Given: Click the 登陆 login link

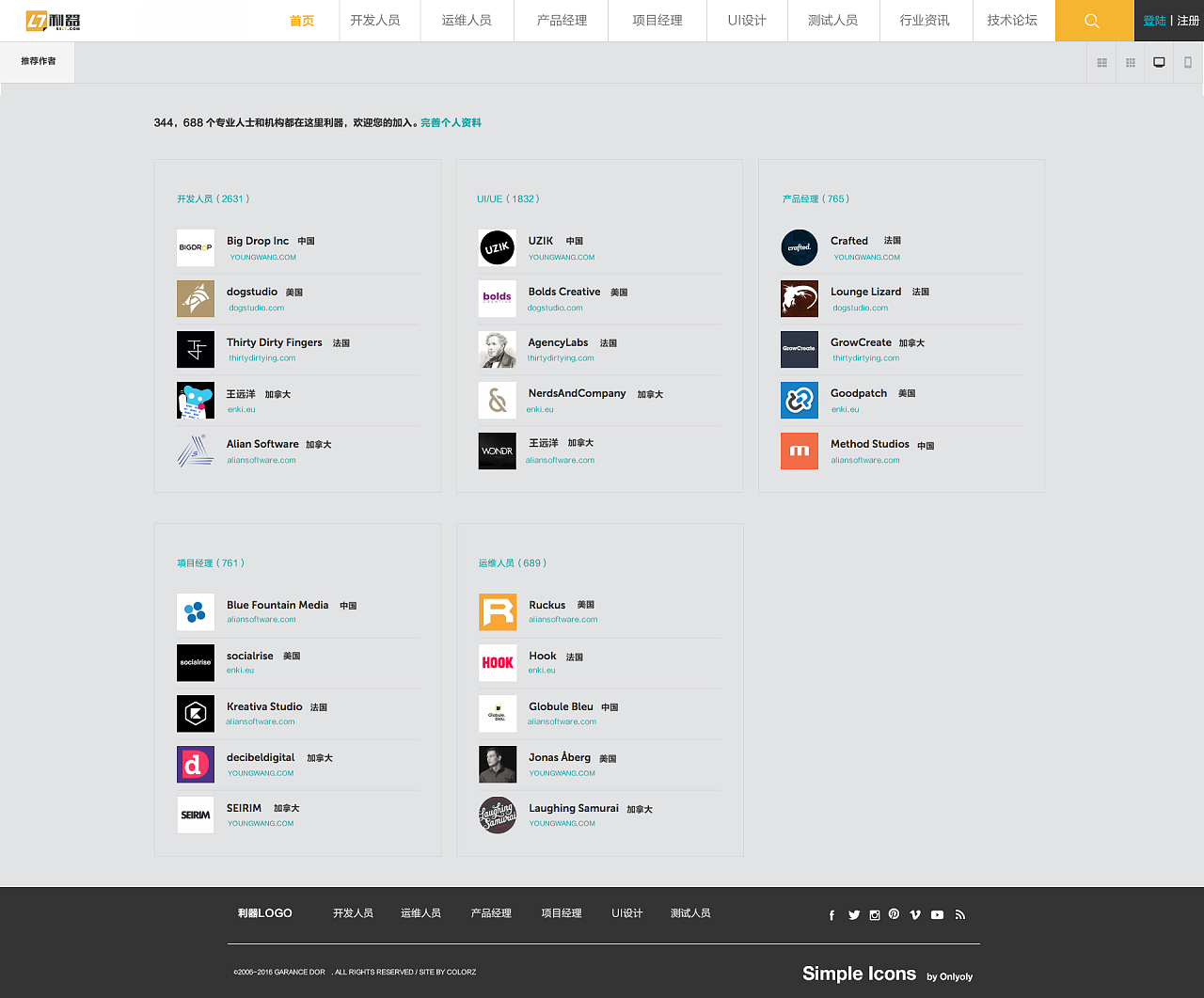Looking at the screenshot, I should (1154, 21).
